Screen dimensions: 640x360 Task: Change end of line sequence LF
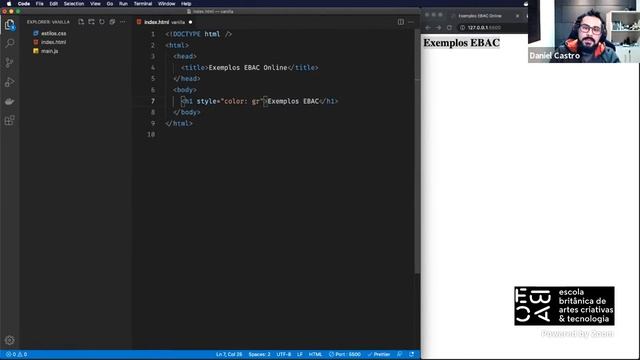pyautogui.click(x=300, y=354)
